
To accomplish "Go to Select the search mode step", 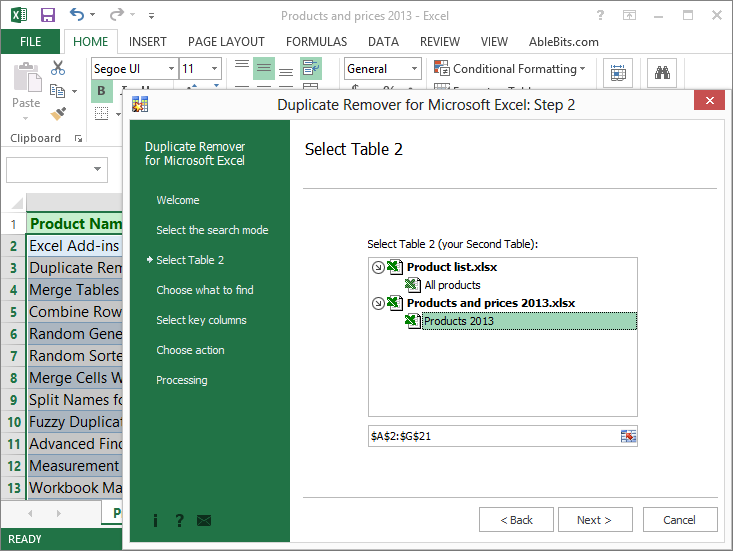I will pos(212,230).
